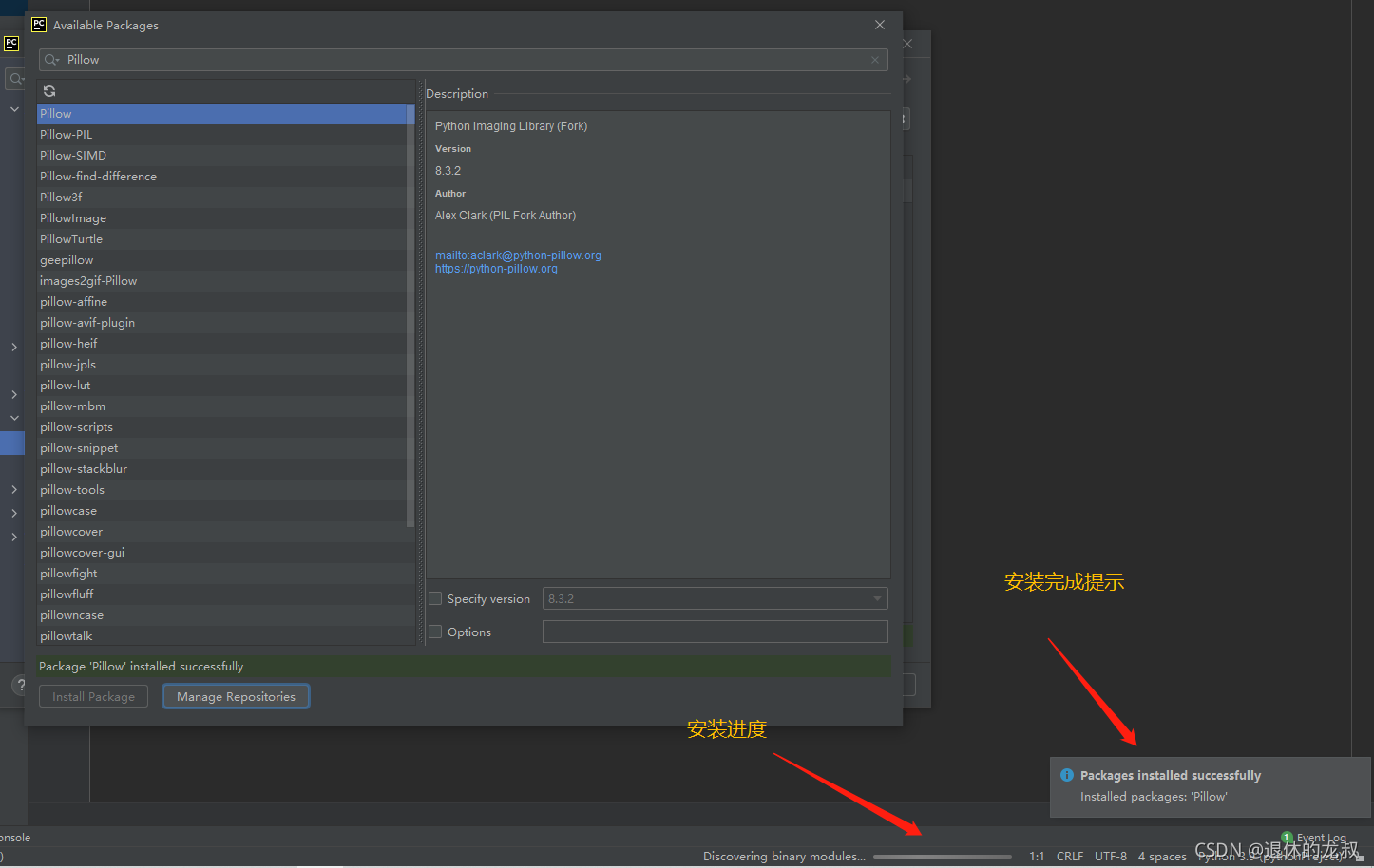Tick the Options checkbox
This screenshot has height=868, width=1374.
click(435, 632)
